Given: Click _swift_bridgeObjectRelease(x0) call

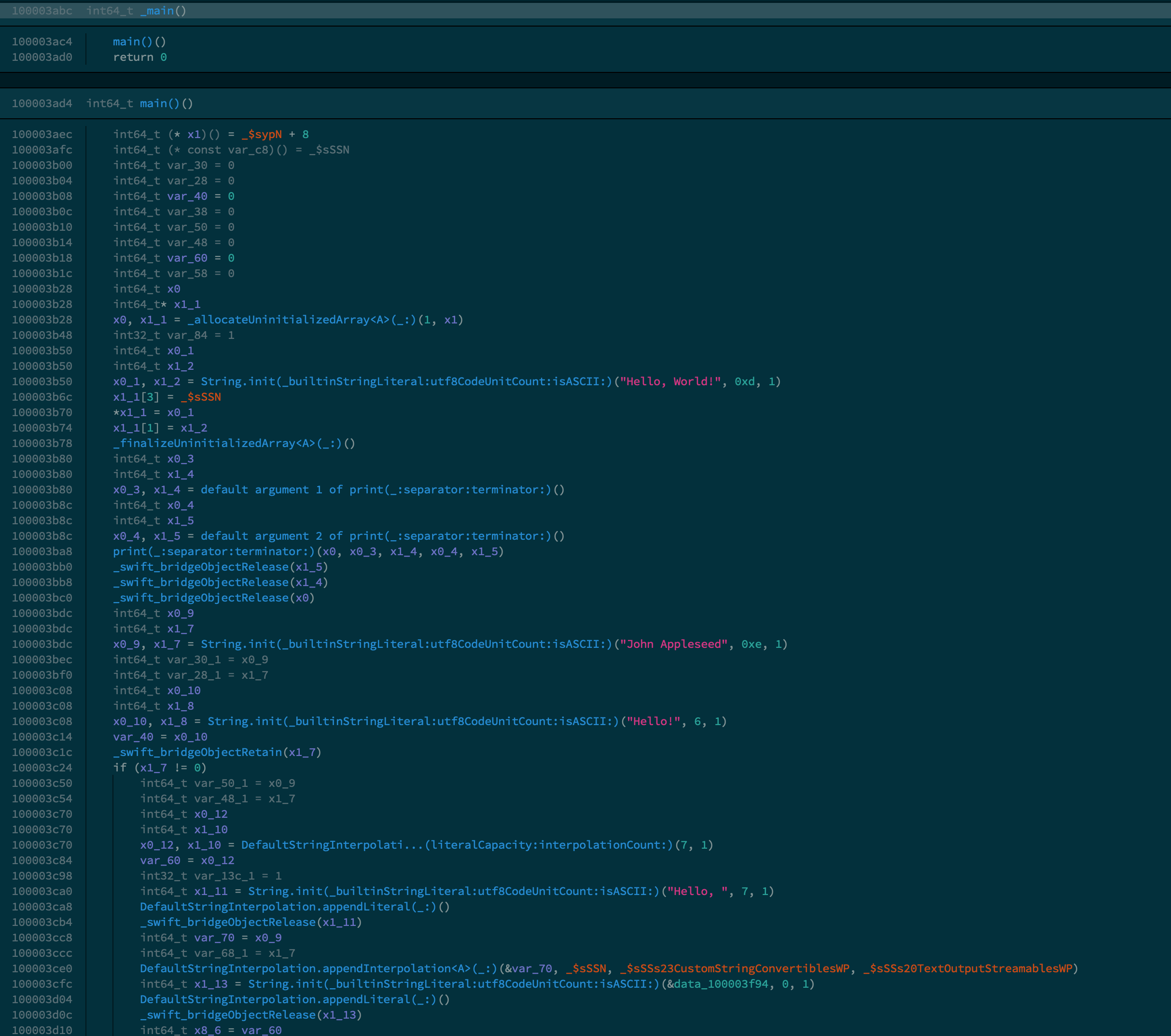Looking at the screenshot, I should click(214, 599).
